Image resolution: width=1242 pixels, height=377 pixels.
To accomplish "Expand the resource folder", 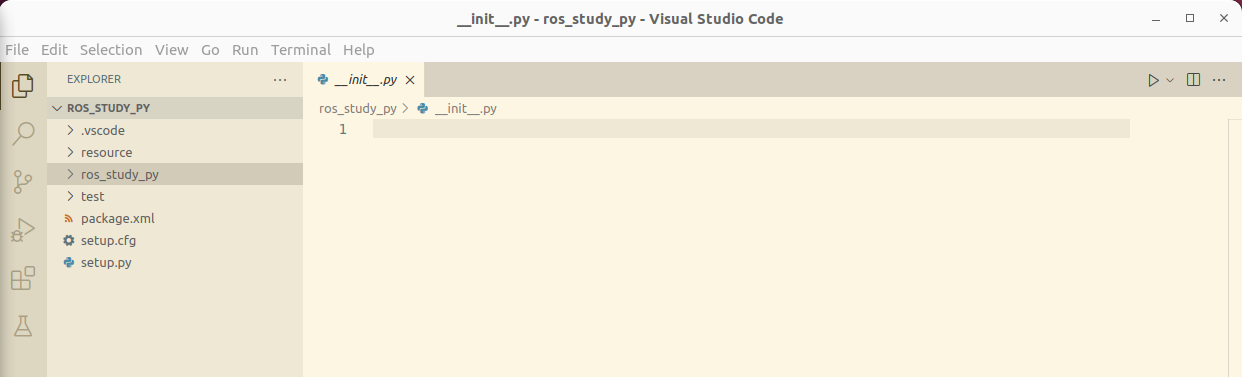I will [175, 152].
